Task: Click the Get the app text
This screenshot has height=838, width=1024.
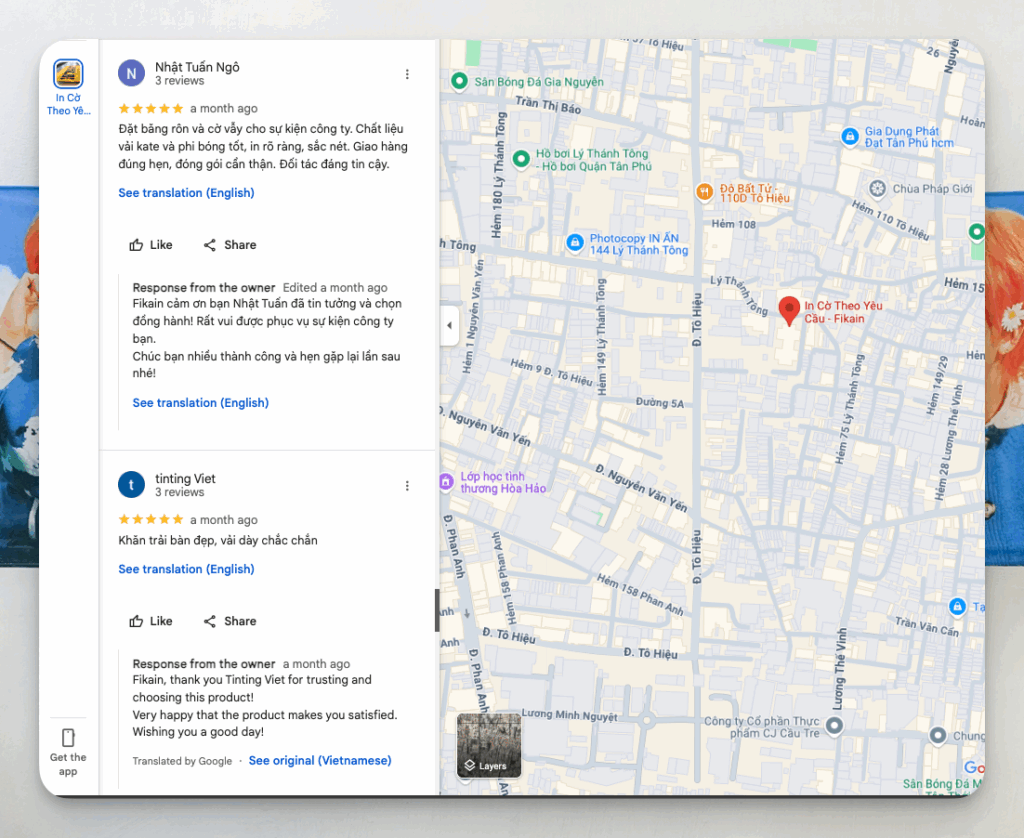Action: click(68, 764)
